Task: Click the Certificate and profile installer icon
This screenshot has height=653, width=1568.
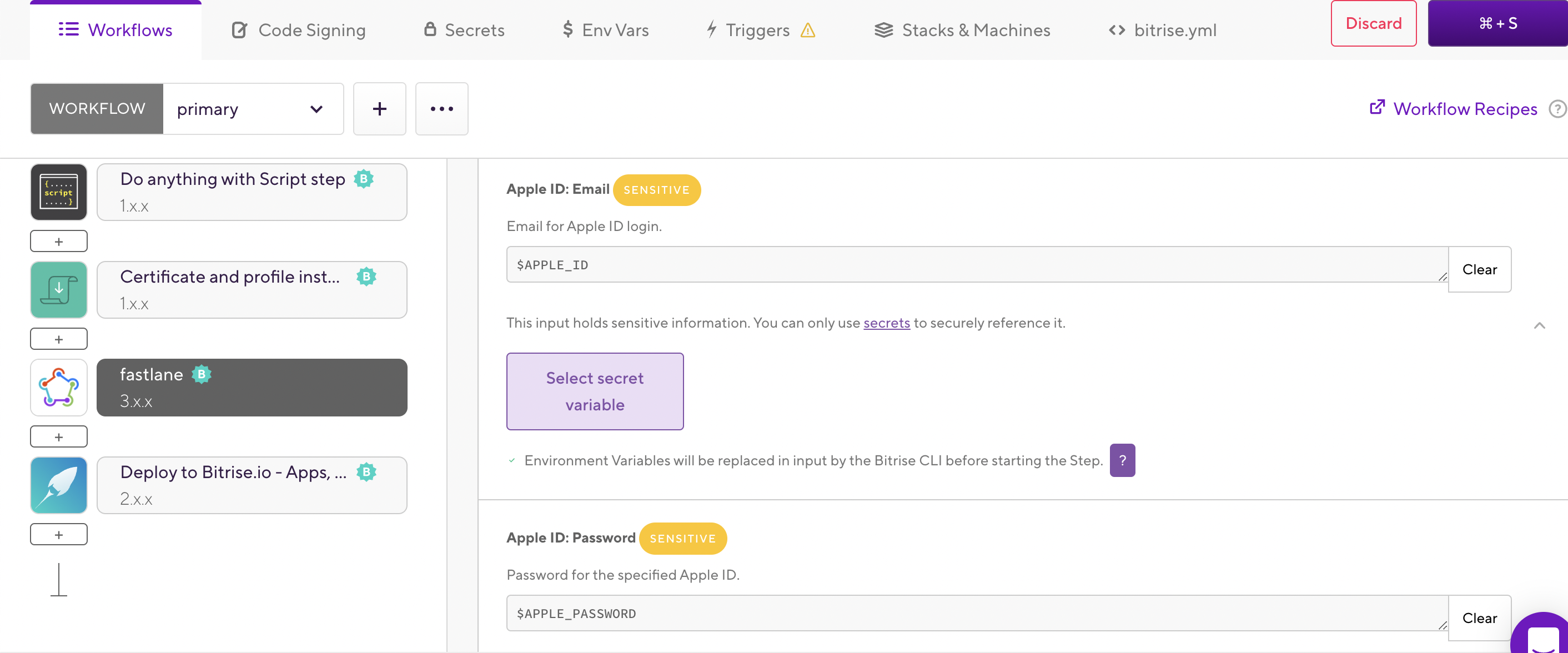Action: [x=58, y=290]
